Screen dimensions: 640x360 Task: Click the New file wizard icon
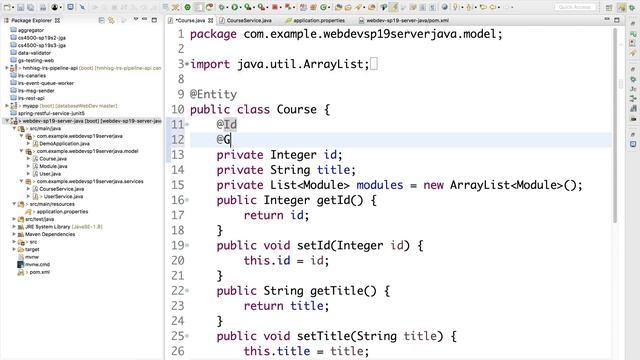pos(7,7)
